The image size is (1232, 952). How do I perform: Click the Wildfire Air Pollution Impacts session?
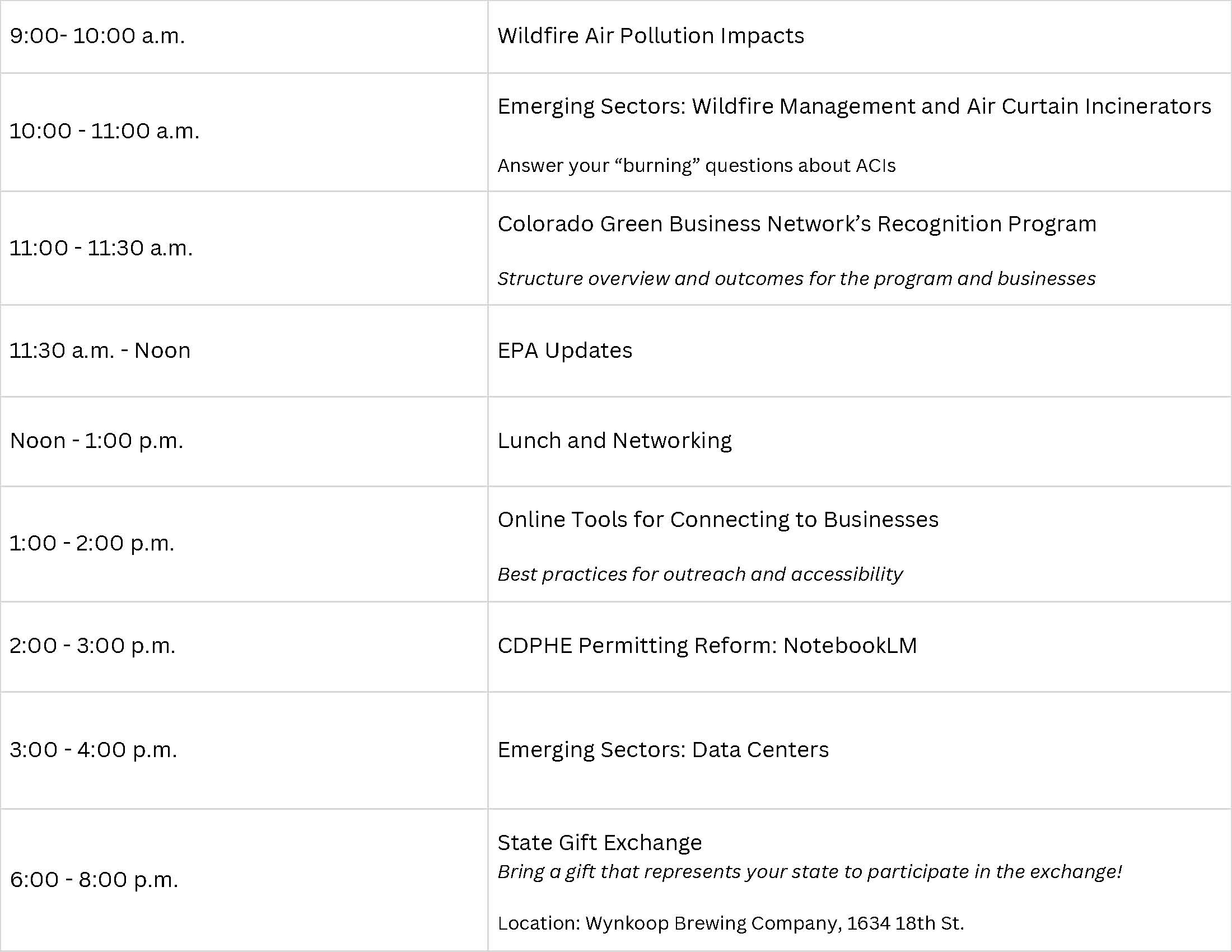650,36
